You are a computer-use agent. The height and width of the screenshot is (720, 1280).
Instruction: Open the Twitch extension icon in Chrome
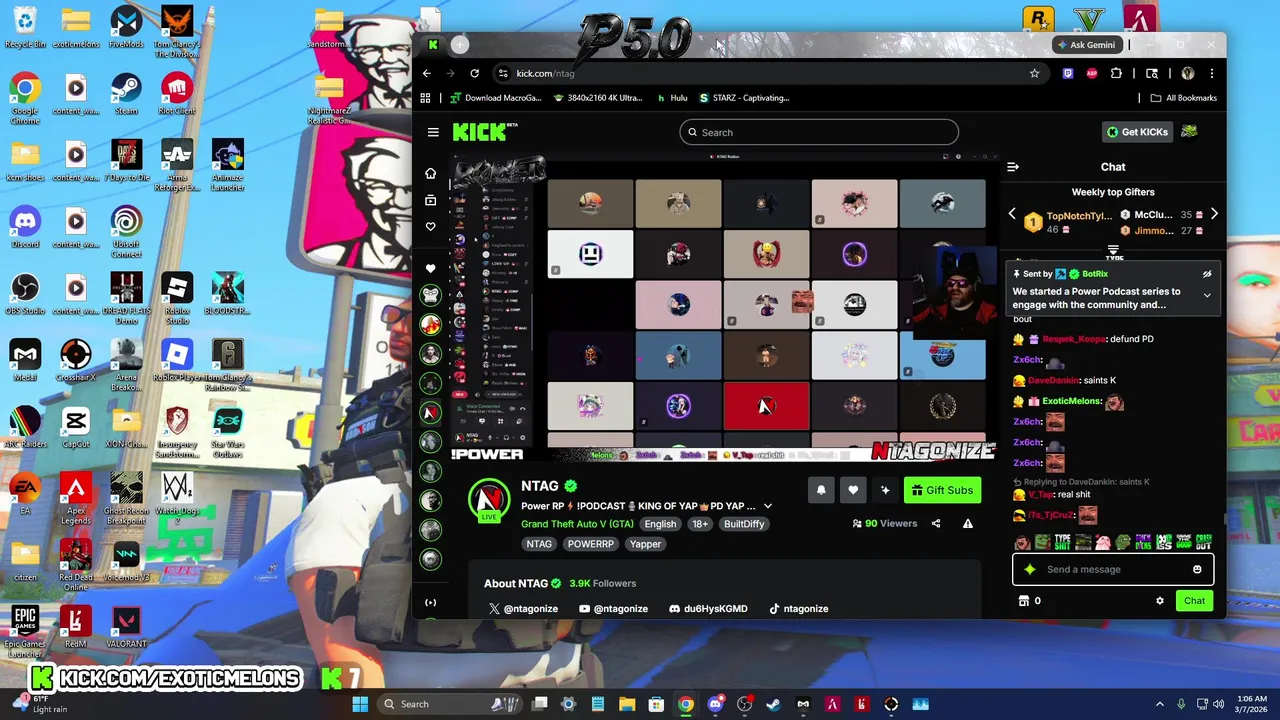click(1068, 73)
